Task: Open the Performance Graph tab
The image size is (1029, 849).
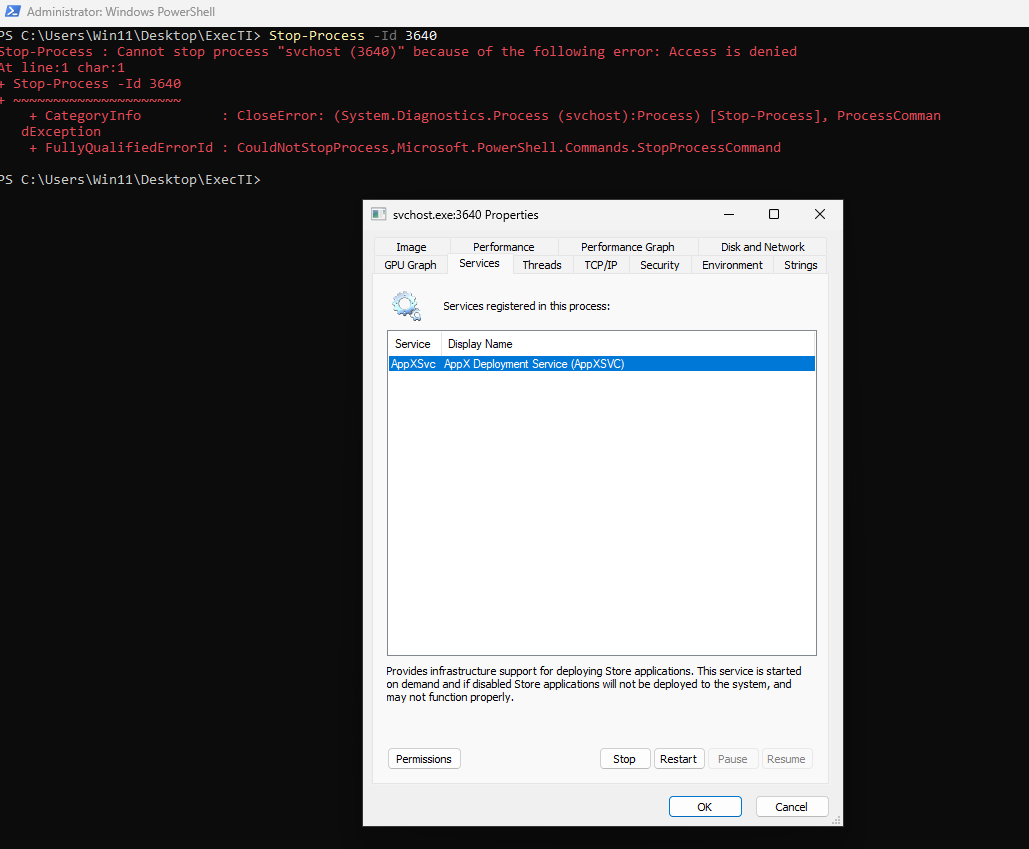Action: pyautogui.click(x=627, y=247)
